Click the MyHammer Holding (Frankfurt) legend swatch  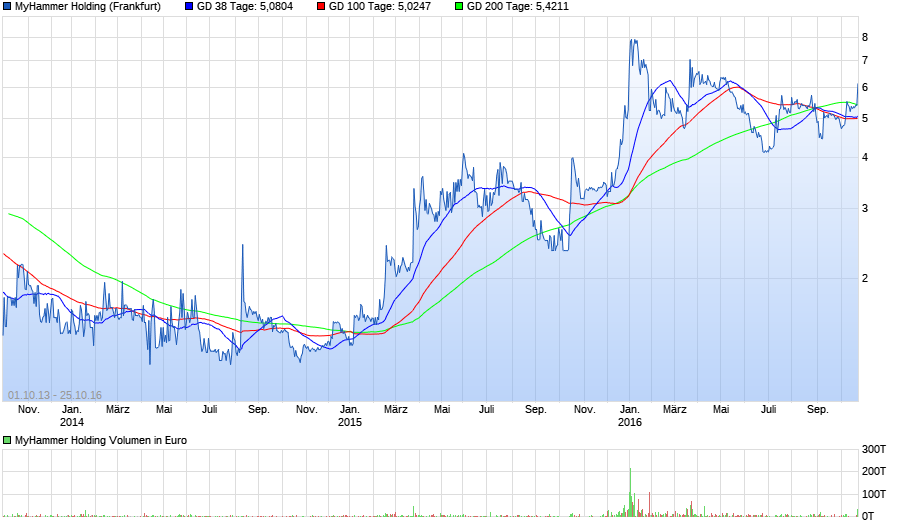pyautogui.click(x=7, y=7)
